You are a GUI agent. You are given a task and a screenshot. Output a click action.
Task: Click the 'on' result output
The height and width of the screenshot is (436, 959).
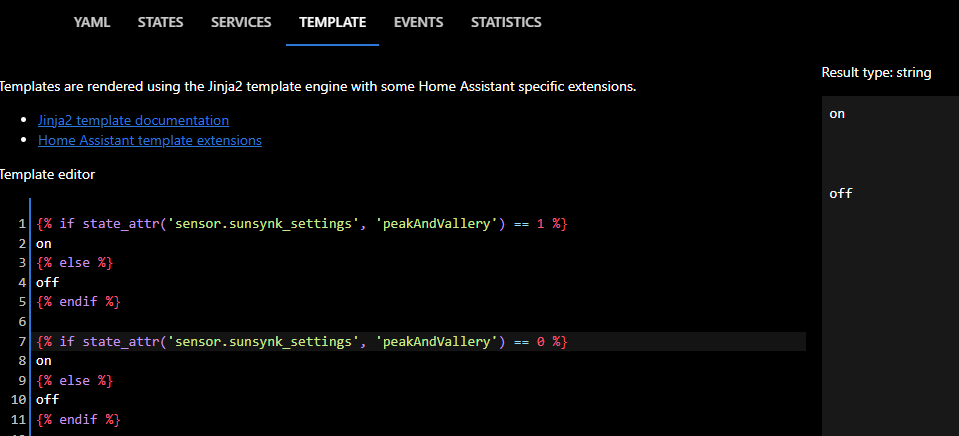[837, 114]
